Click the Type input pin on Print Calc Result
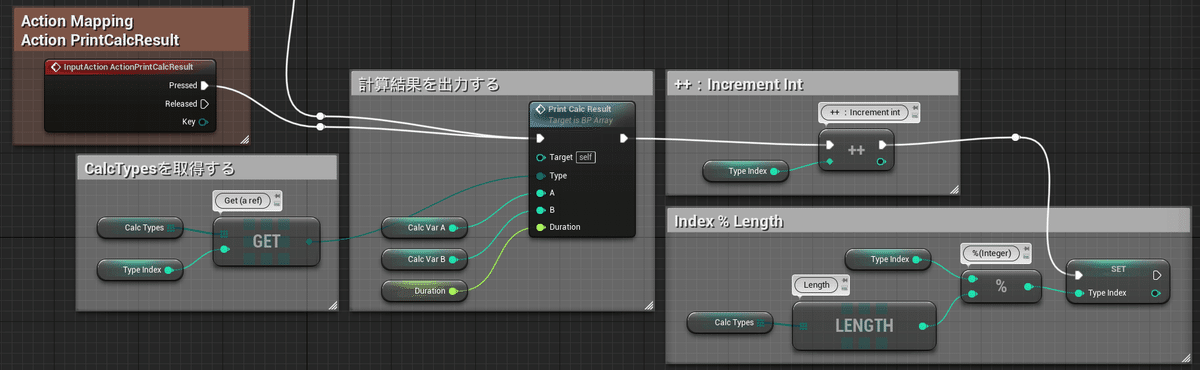 pyautogui.click(x=540, y=175)
